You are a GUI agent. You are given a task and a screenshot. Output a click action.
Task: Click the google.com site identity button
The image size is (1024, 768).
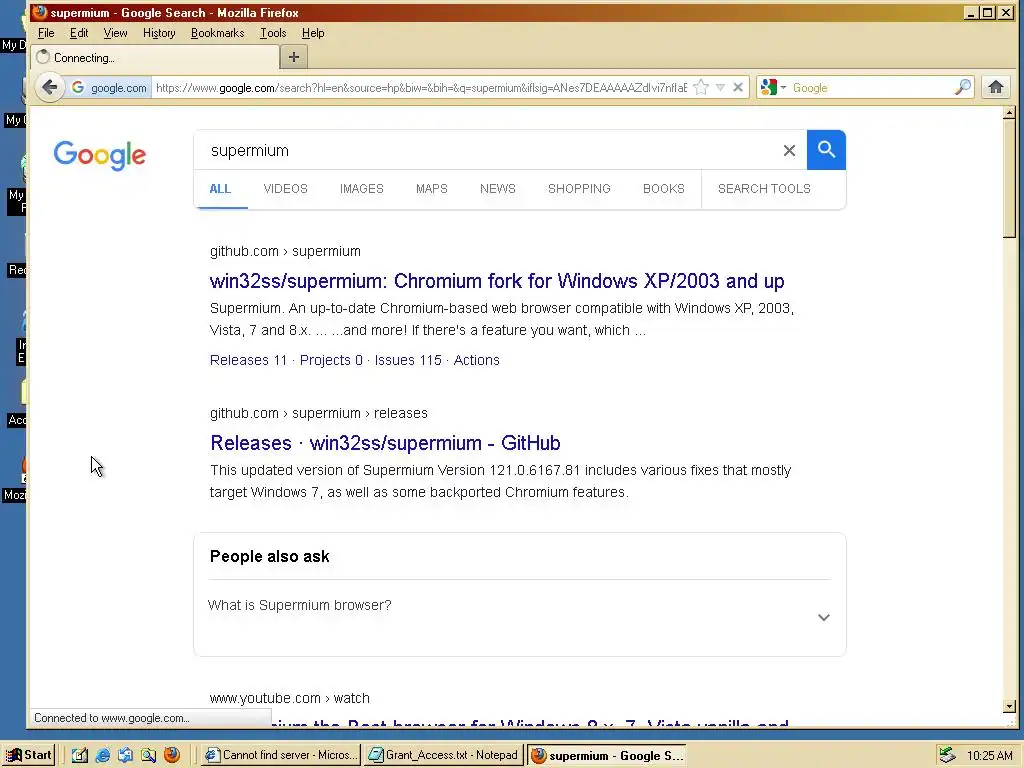(109, 88)
